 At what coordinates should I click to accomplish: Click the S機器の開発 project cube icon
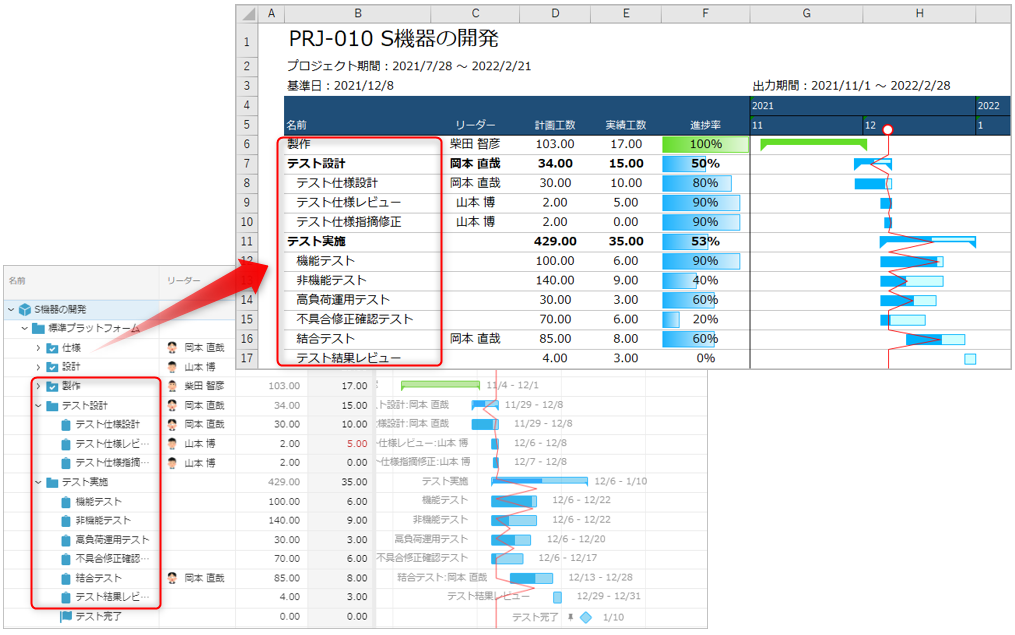24,309
